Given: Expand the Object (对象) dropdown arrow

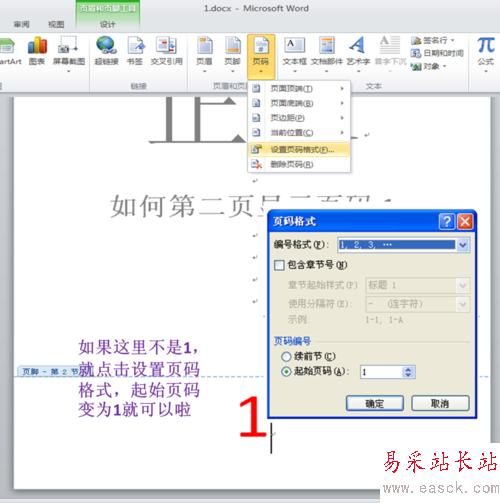Looking at the screenshot, I should (x=445, y=67).
